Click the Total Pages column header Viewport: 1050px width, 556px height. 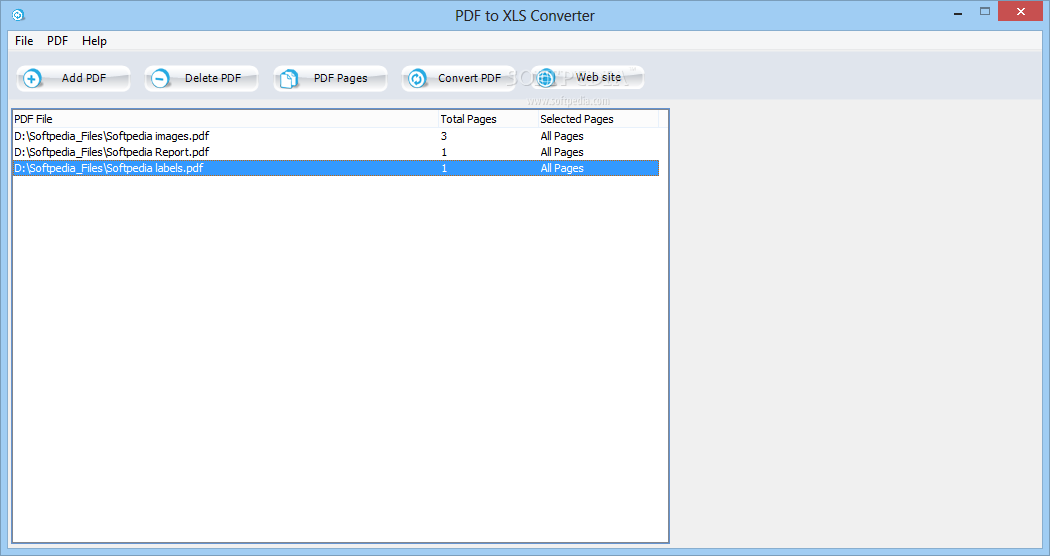(488, 119)
